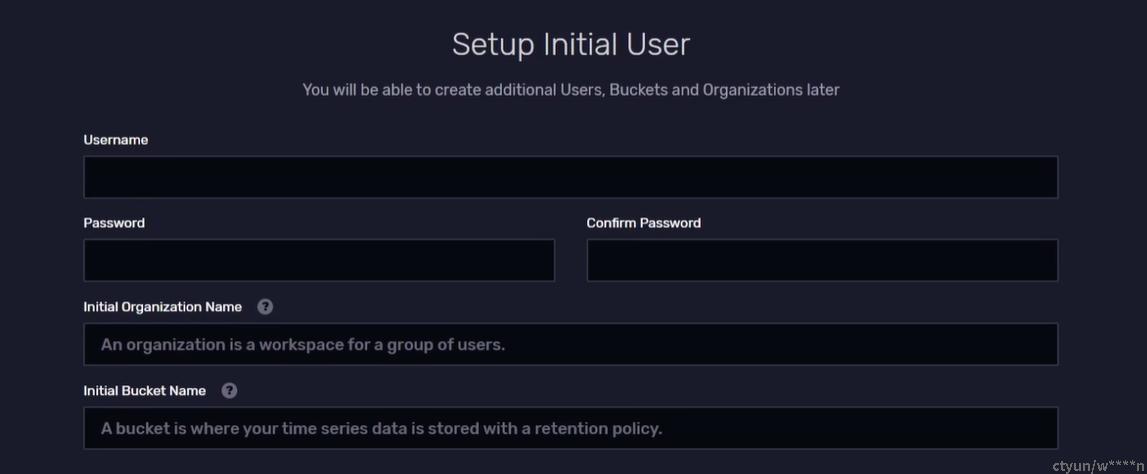Click placeholder 'A bucket is where your time series'
Screen dimensions: 1147x474
click(x=381, y=429)
